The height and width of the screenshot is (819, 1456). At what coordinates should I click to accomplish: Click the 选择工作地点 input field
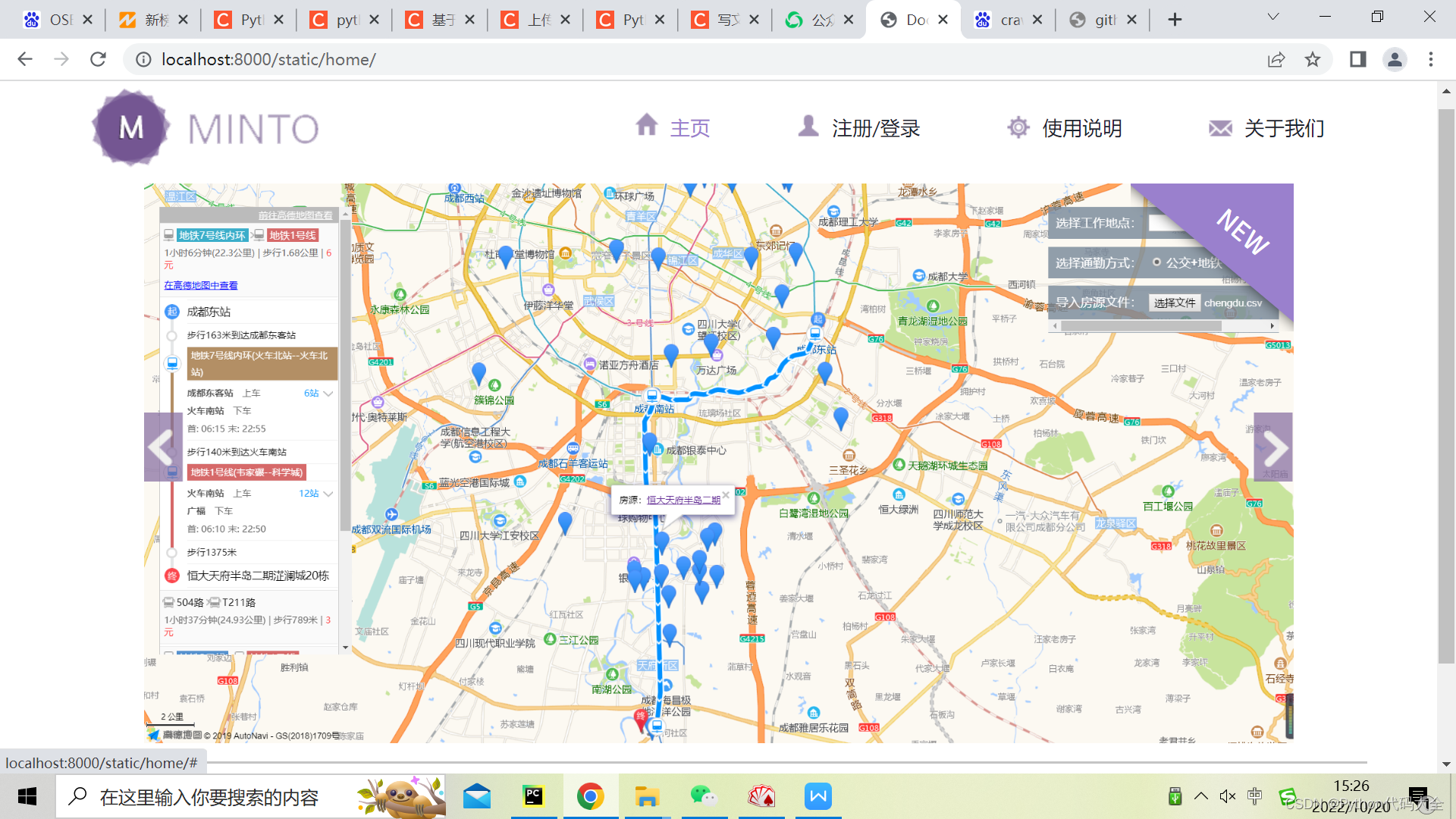(x=1160, y=223)
